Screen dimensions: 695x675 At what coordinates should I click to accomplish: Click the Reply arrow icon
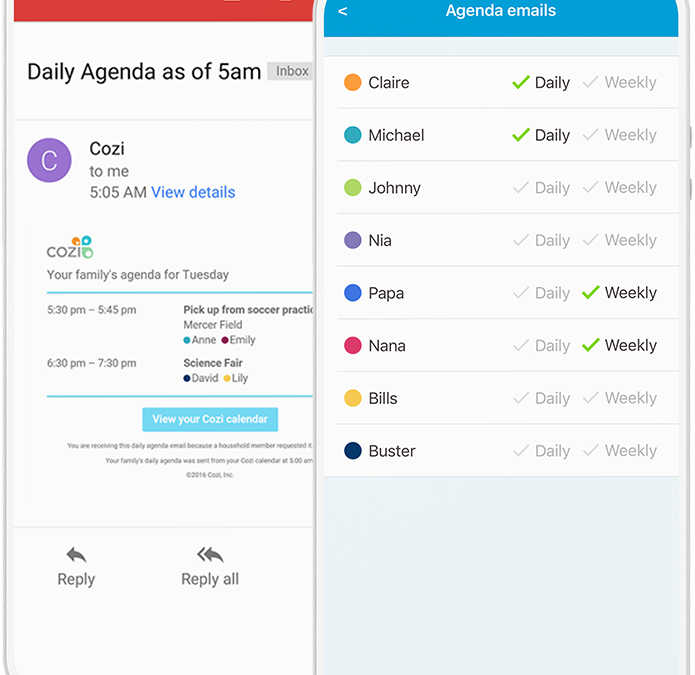pyautogui.click(x=76, y=554)
